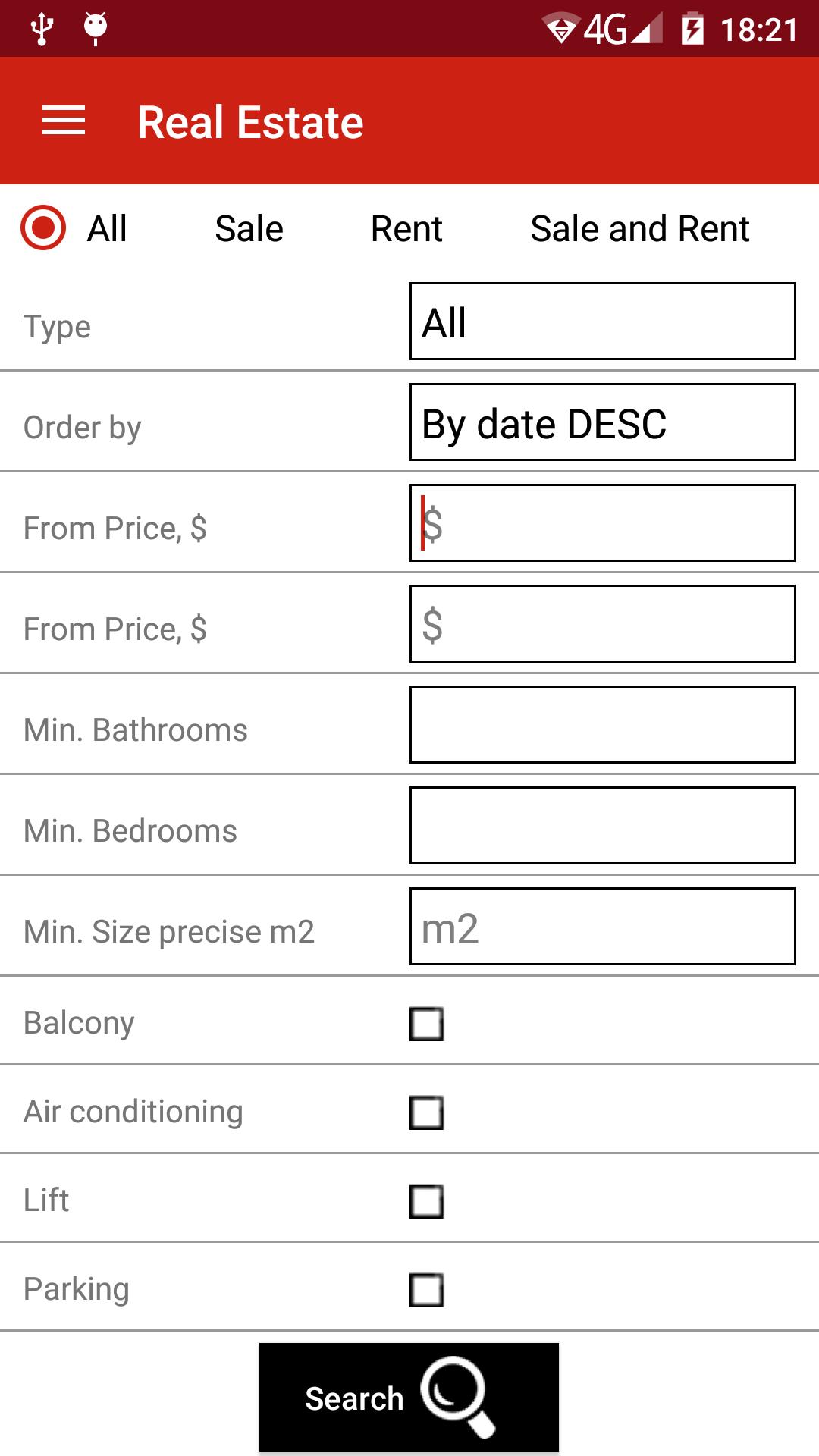Tick the Parking checkbox
The image size is (819, 1456).
click(426, 1290)
